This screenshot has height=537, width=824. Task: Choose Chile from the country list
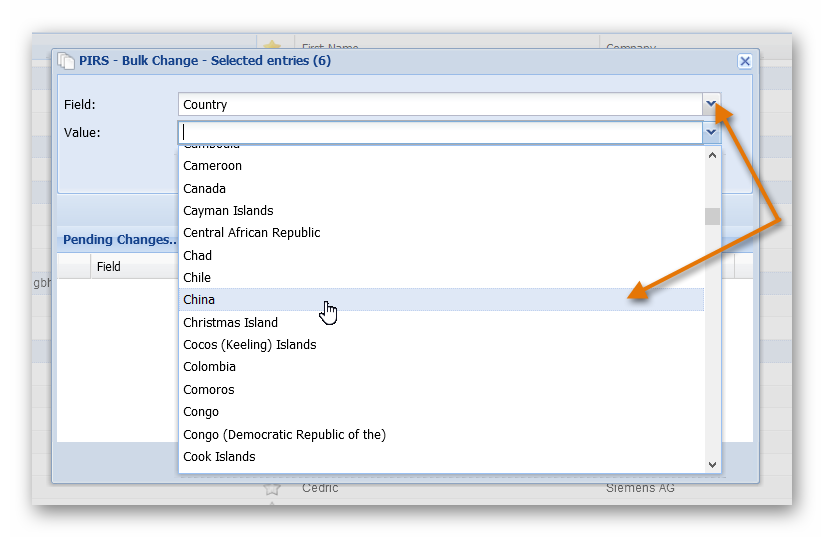click(197, 278)
